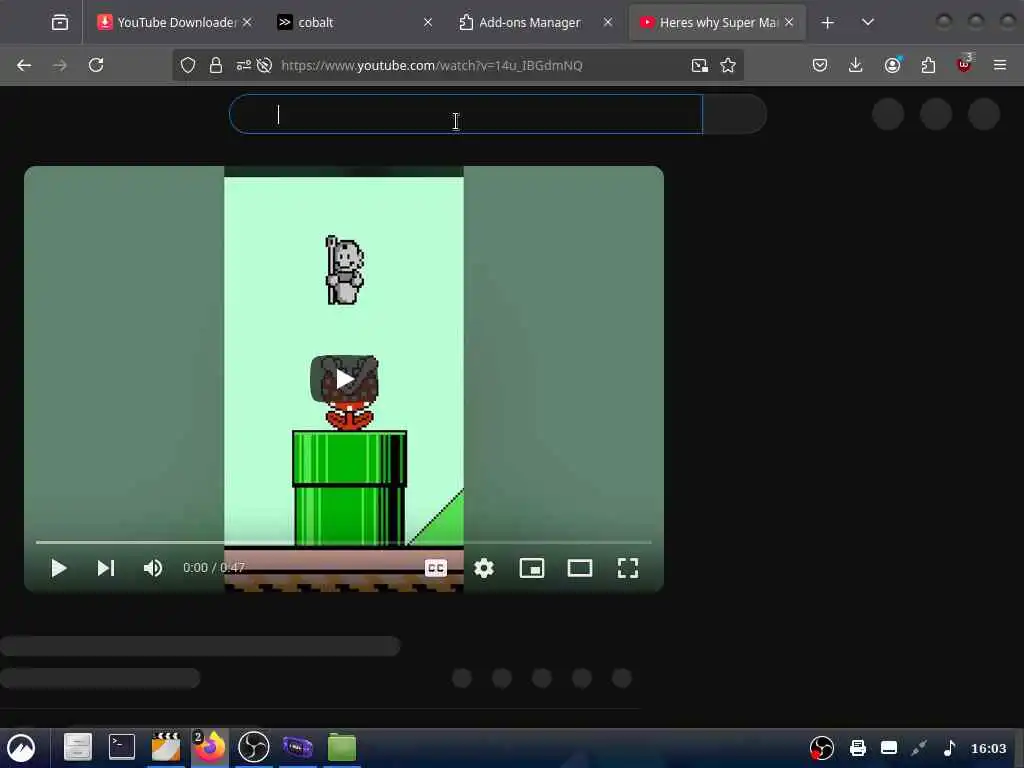Screen dimensions: 1024x768
Task: Open a new browser tab
Action: [827, 22]
